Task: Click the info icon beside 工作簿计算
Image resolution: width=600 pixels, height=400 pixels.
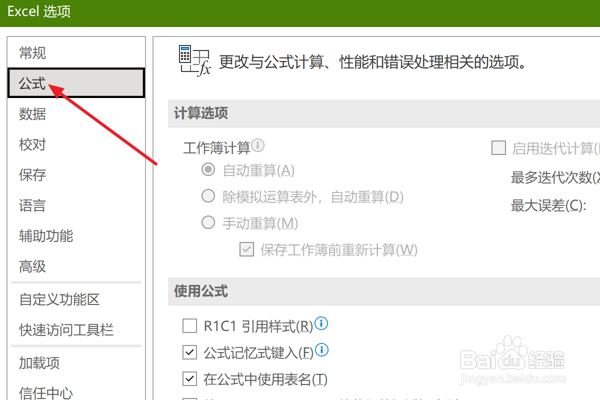Action: pos(258,145)
